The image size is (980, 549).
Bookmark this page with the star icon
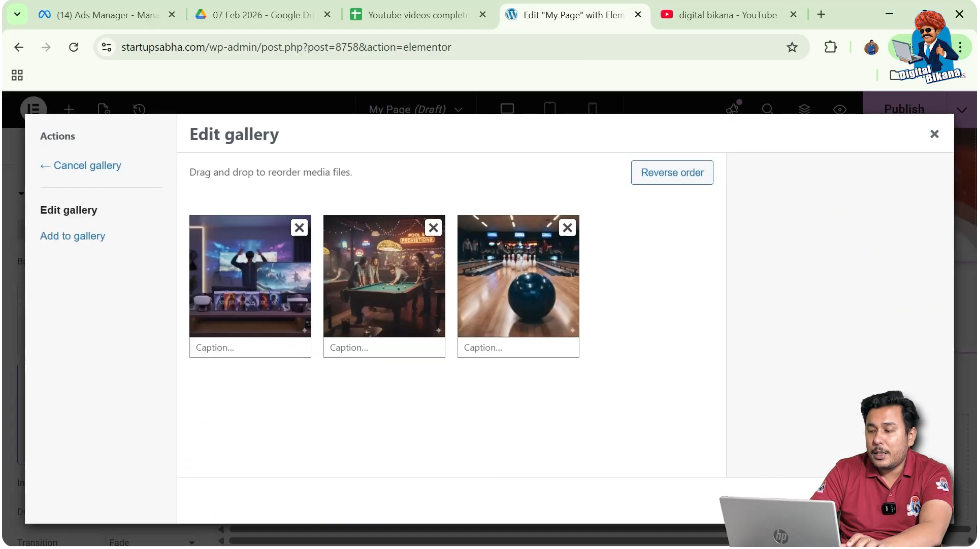(792, 47)
